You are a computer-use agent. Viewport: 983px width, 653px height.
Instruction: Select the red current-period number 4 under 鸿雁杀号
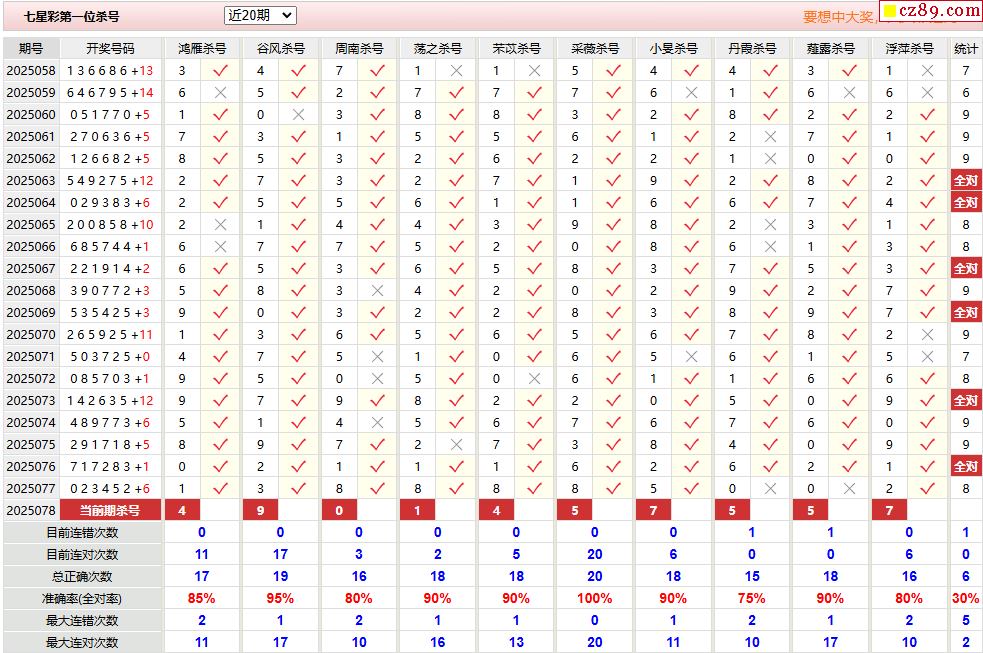click(x=182, y=510)
